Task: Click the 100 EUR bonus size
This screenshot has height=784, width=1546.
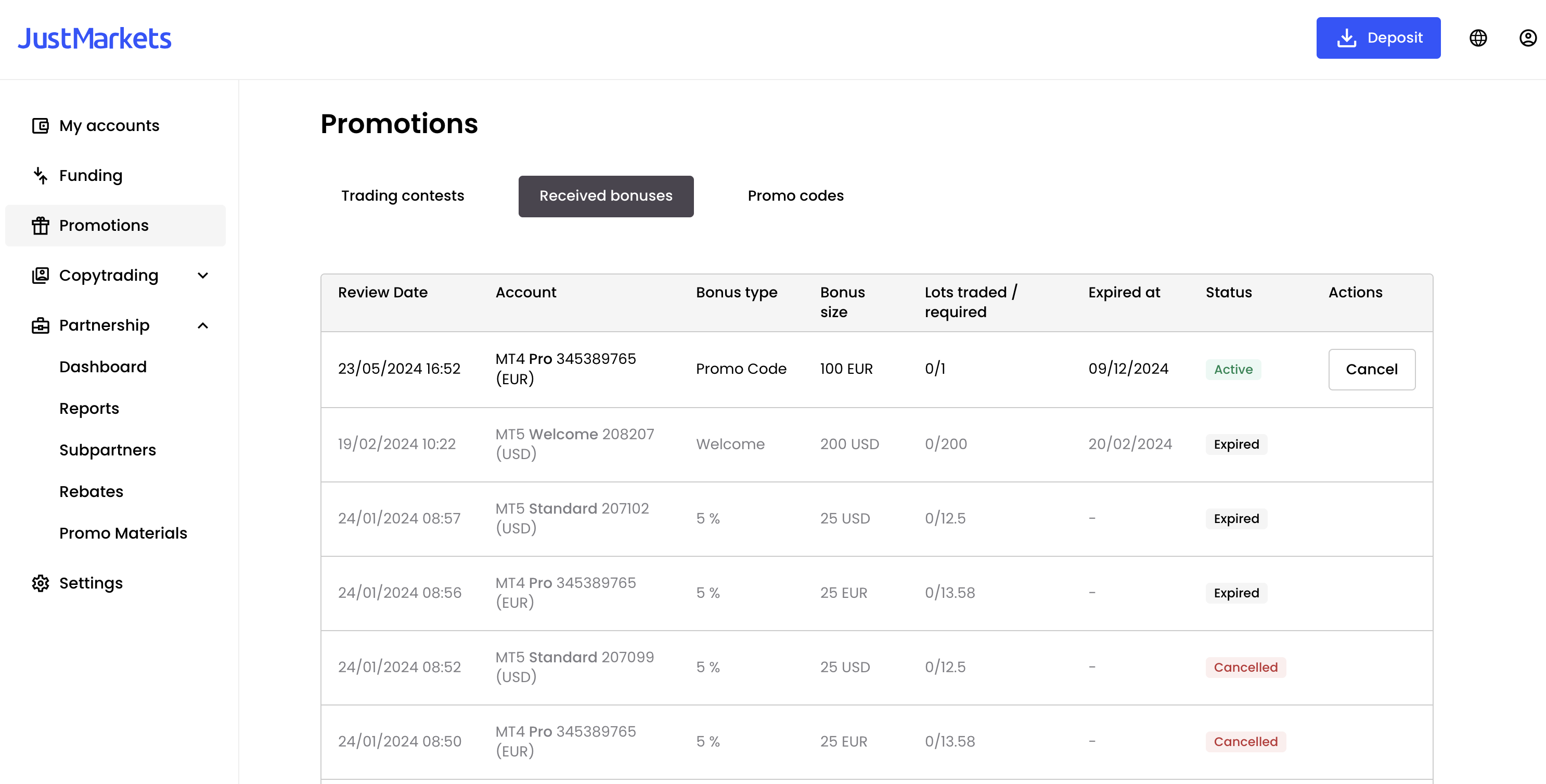Action: point(846,369)
